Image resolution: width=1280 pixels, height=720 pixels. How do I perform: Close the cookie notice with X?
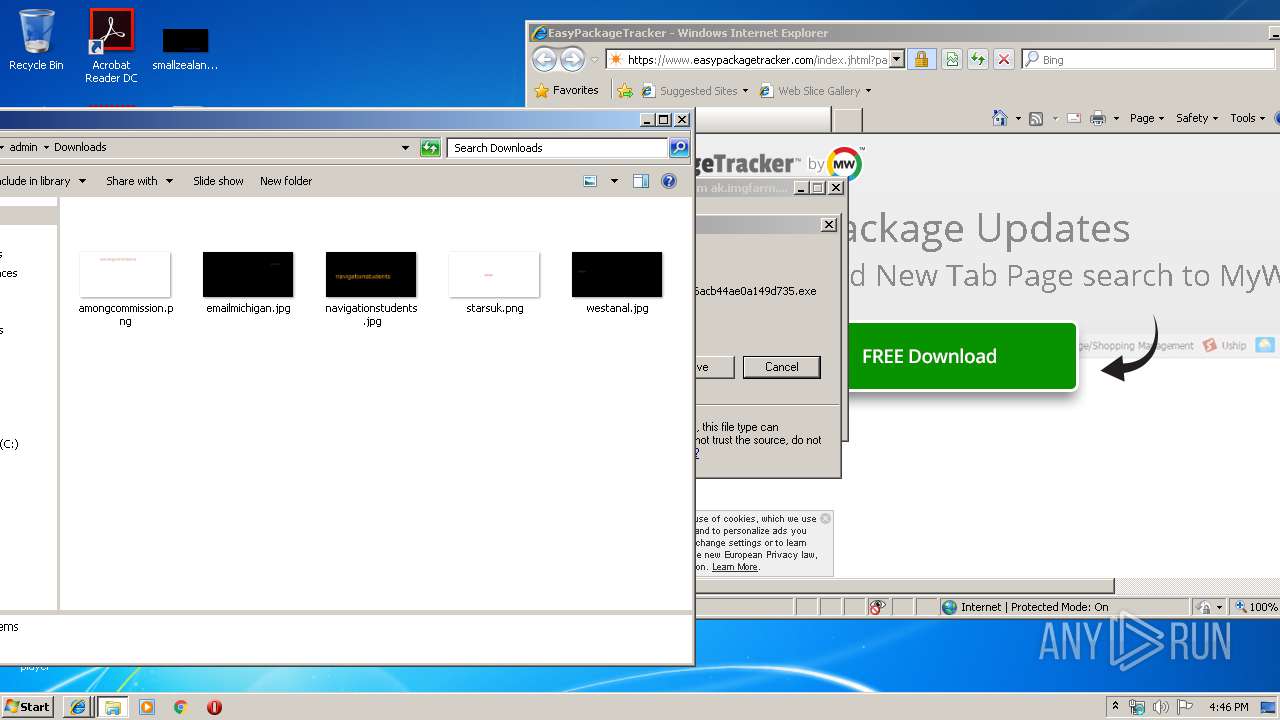pos(825,518)
